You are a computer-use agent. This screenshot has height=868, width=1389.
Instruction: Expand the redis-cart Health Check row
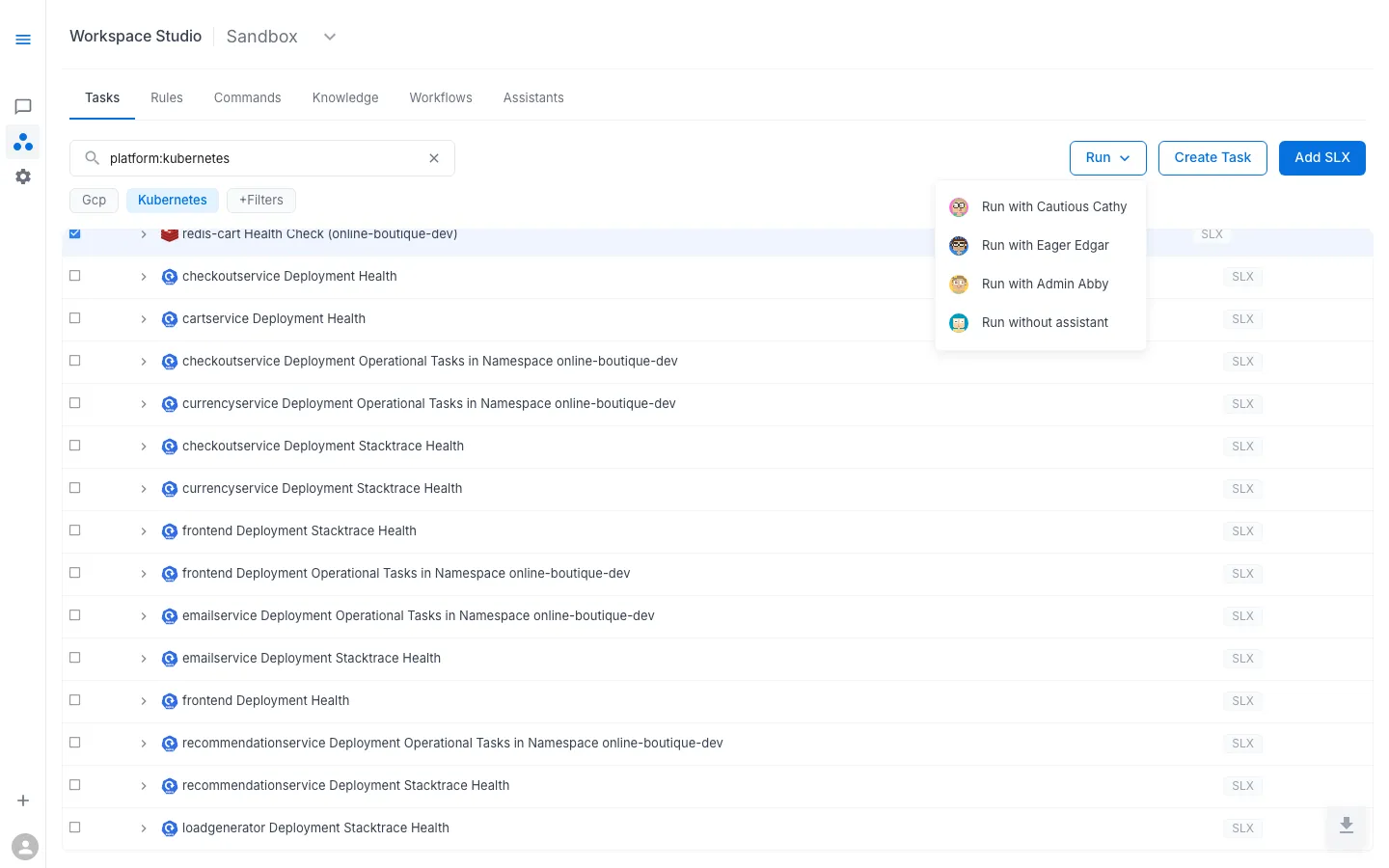[144, 233]
